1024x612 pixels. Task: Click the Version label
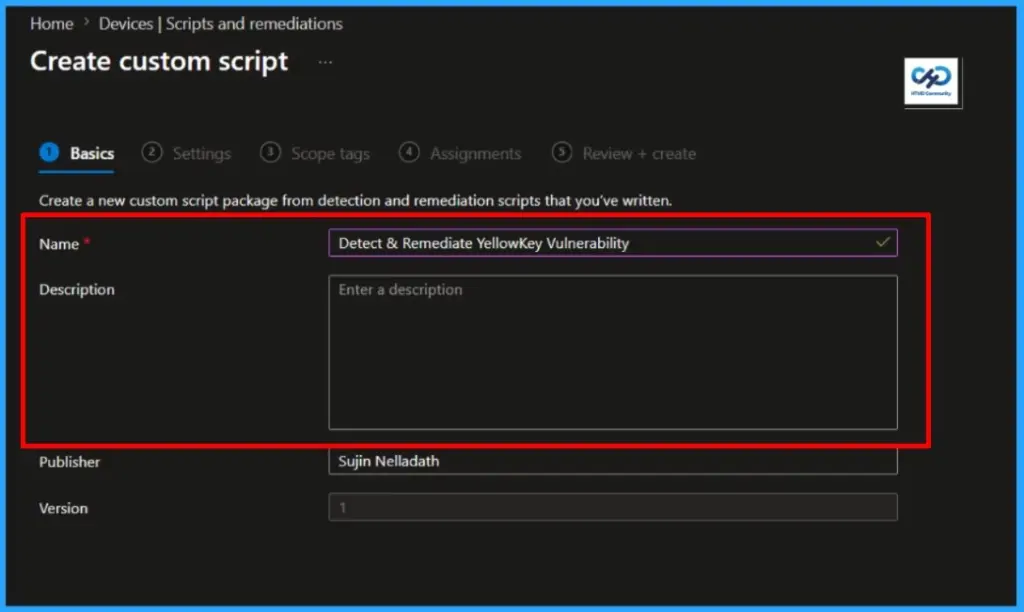(x=63, y=508)
